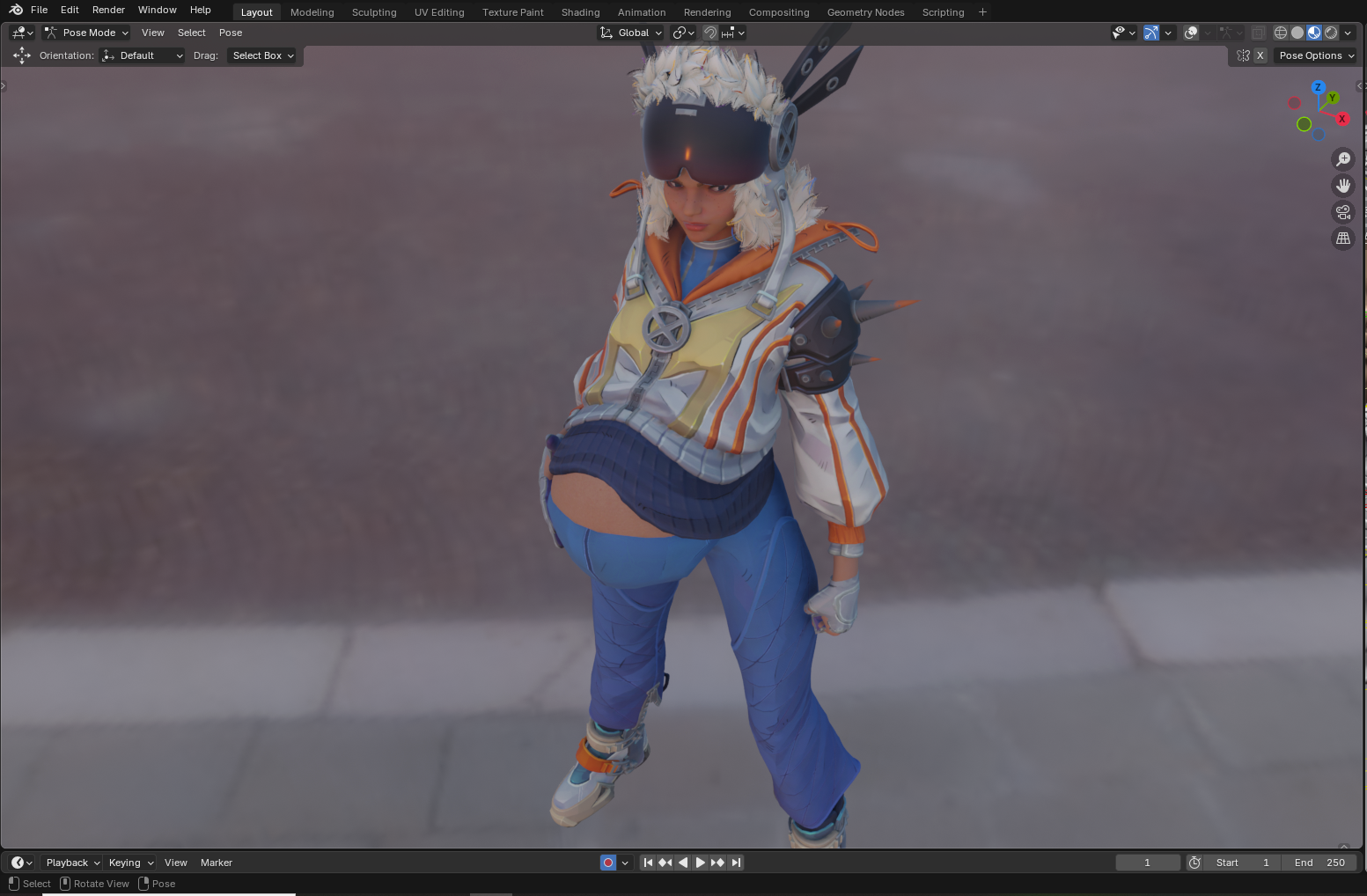The height and width of the screenshot is (896, 1367).
Task: Open the timeline editor type selector
Action: (22, 863)
